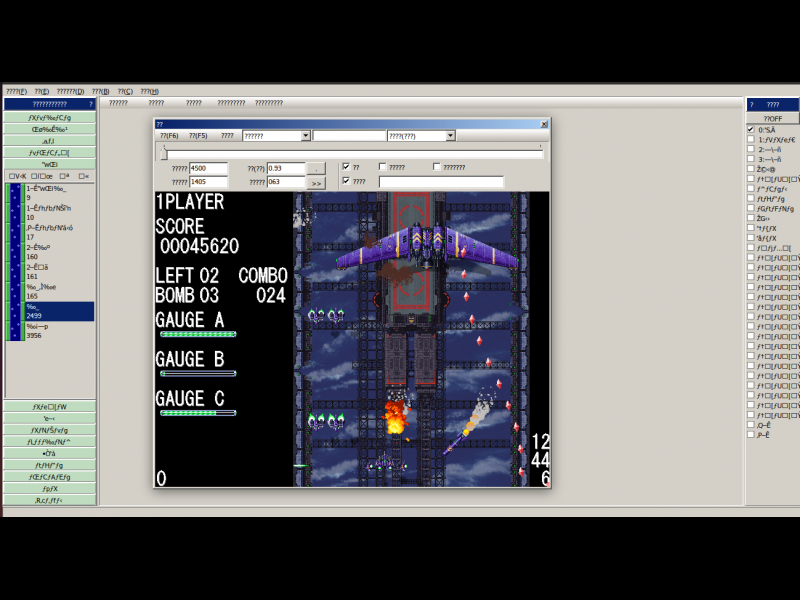The height and width of the screenshot is (600, 800).
Task: Click the horizontal slider track in preview dialog
Action: point(350,153)
